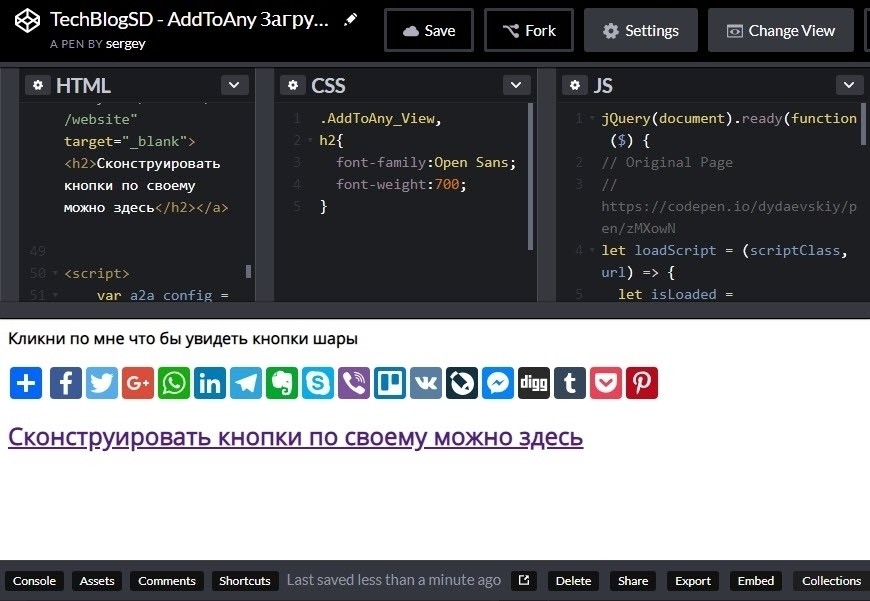Click Change View button
Screen dimensions: 870x601
(781, 30)
